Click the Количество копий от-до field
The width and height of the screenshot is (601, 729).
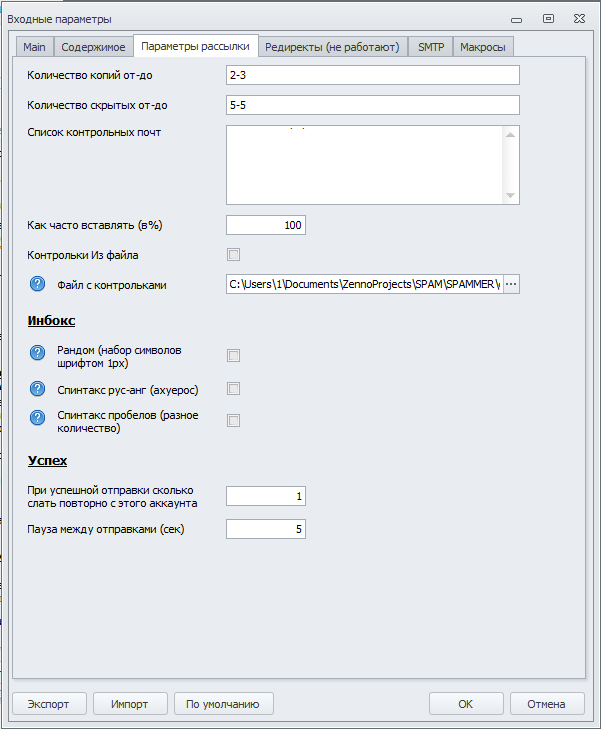coord(373,75)
